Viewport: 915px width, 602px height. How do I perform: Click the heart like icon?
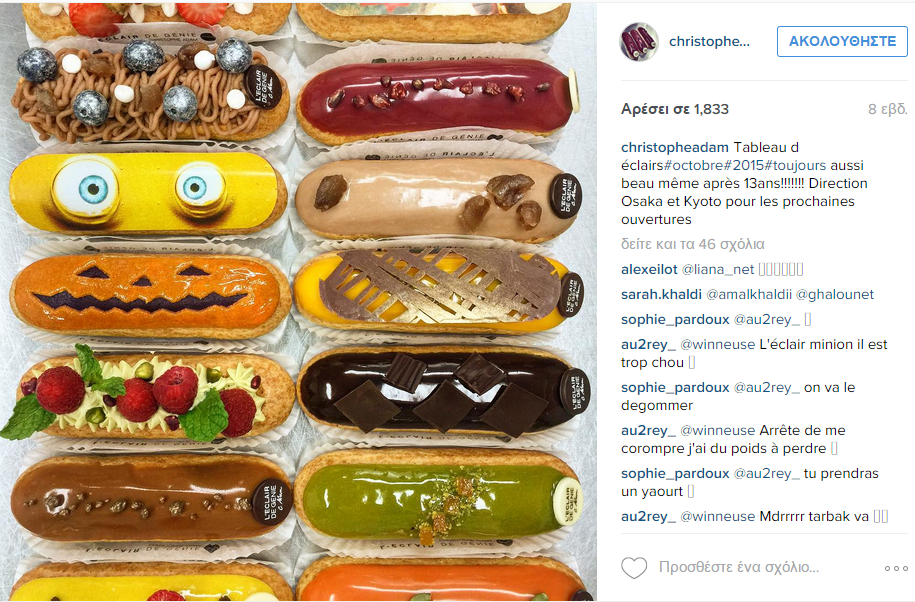coord(634,568)
